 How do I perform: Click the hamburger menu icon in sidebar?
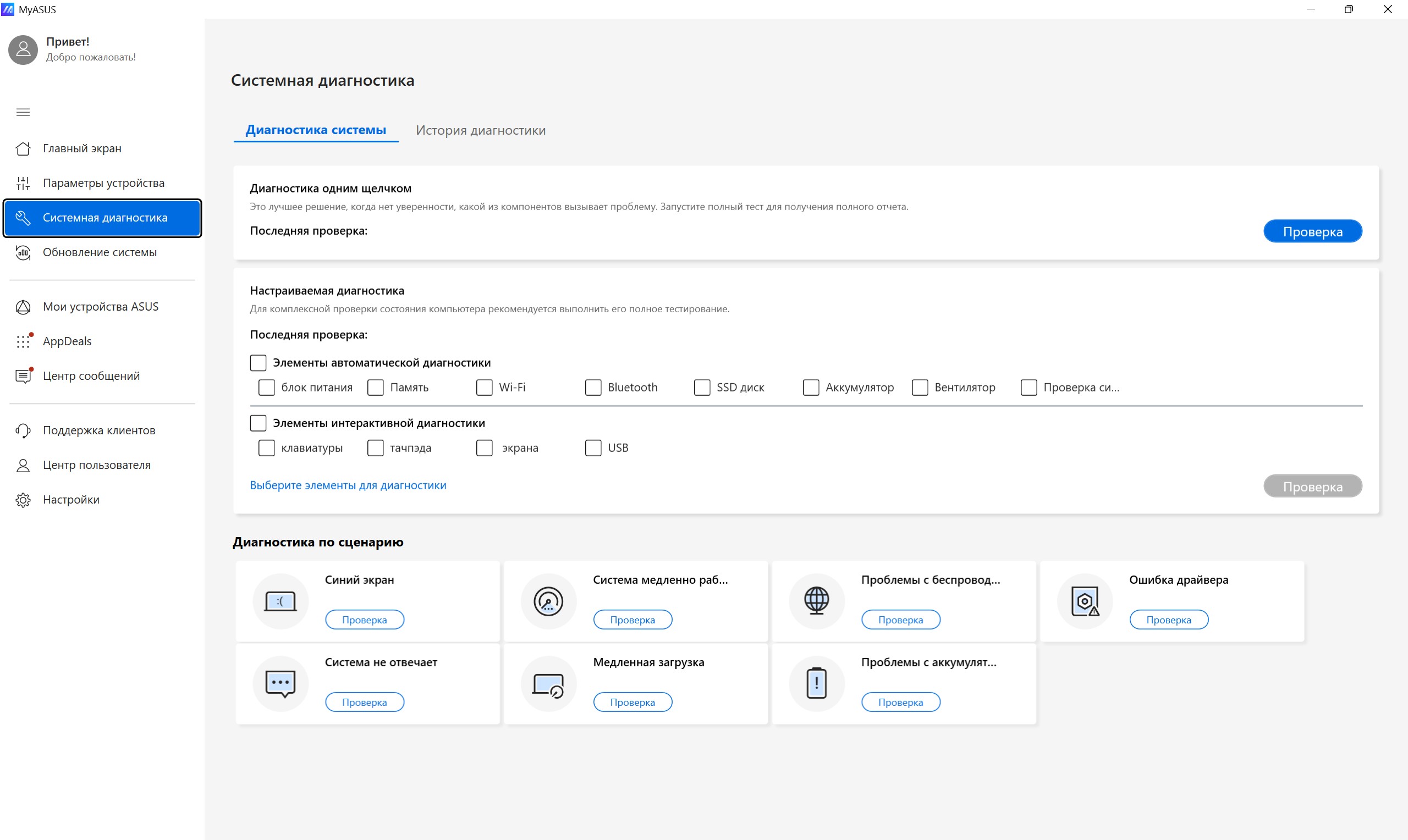tap(23, 112)
